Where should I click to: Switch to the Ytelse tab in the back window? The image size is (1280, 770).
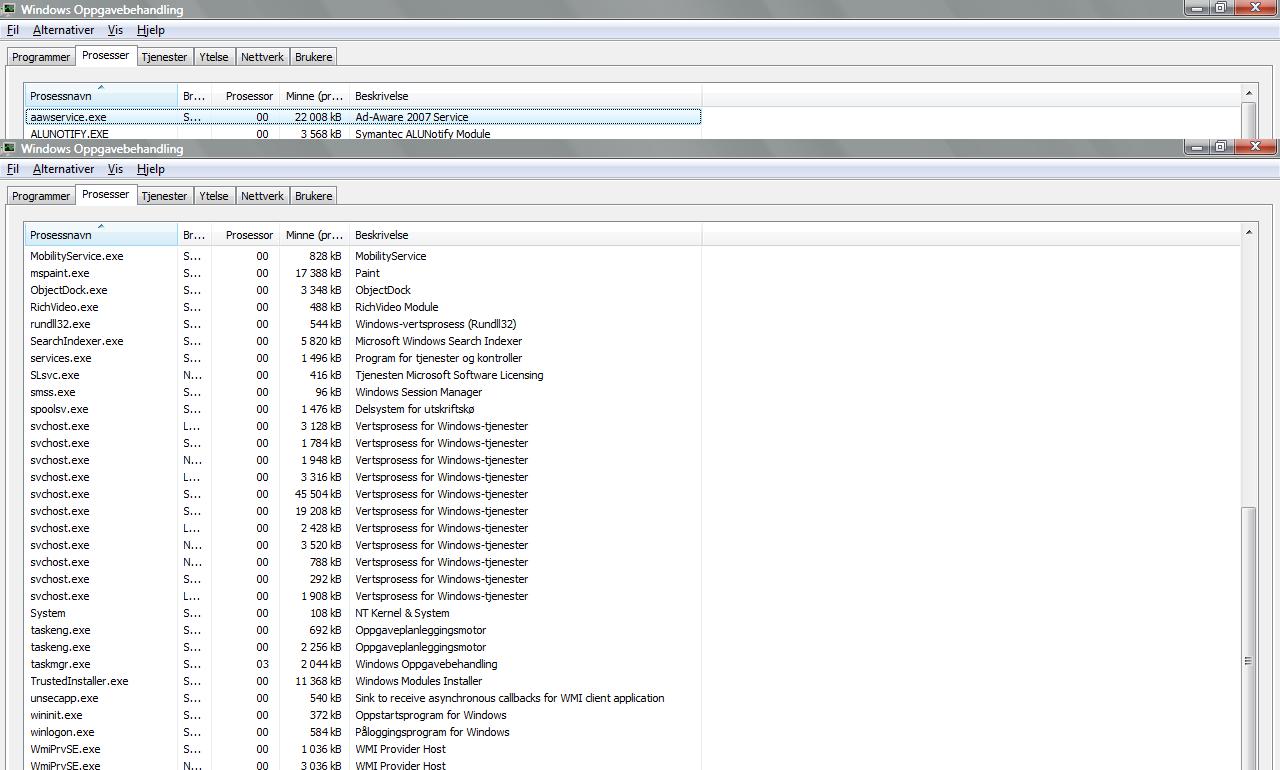tap(214, 57)
